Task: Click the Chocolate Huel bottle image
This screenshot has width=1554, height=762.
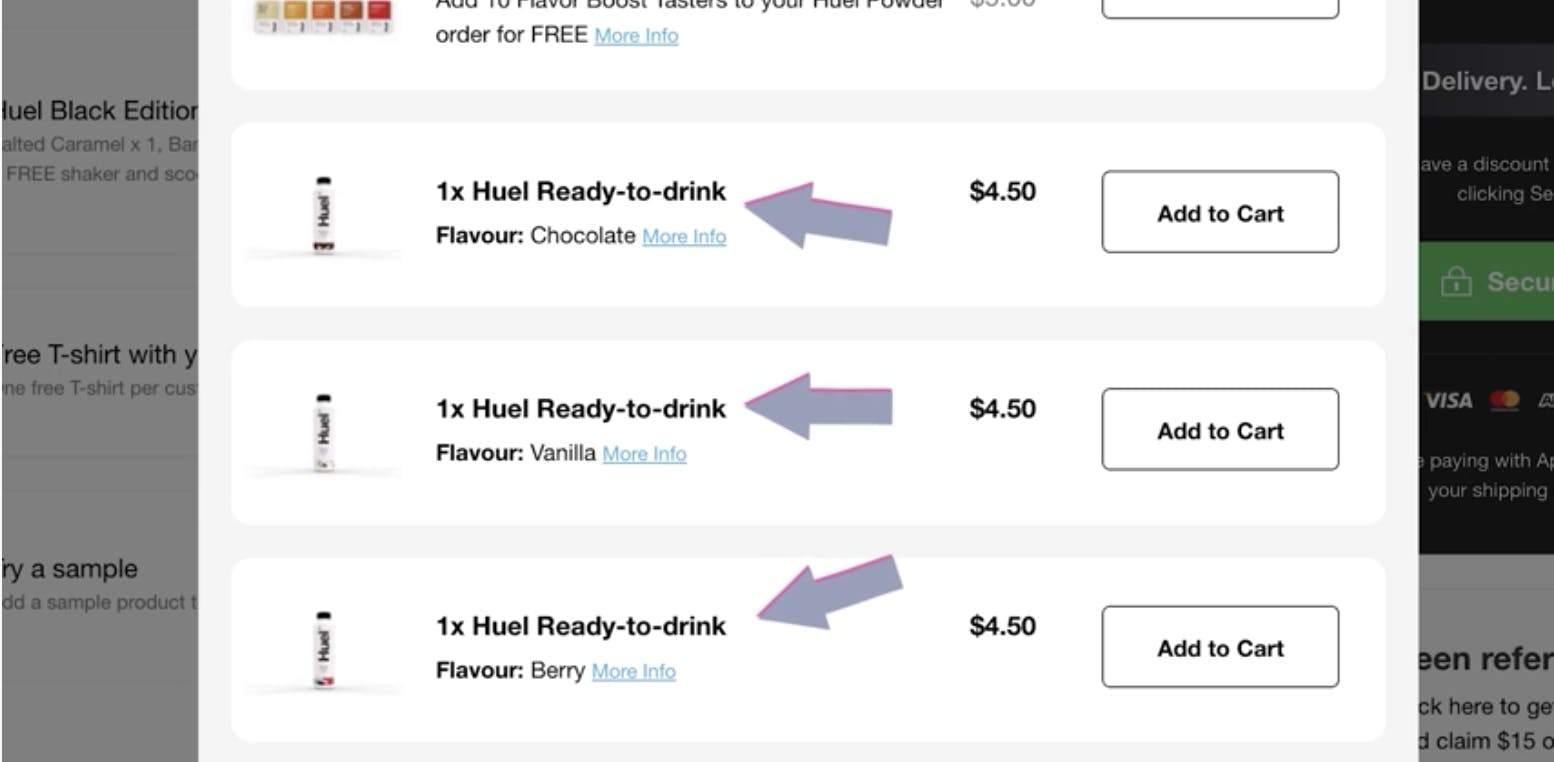Action: point(323,214)
